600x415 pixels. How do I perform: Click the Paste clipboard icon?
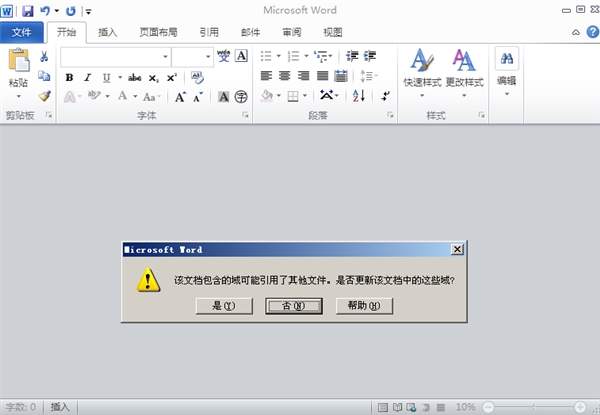point(18,60)
